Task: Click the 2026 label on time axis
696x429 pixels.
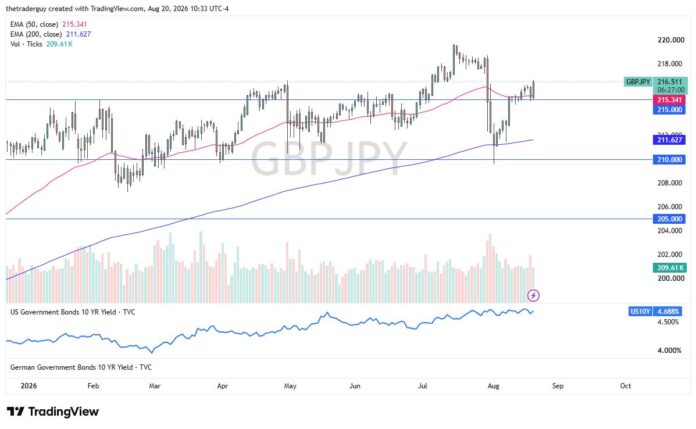Action: [29, 386]
